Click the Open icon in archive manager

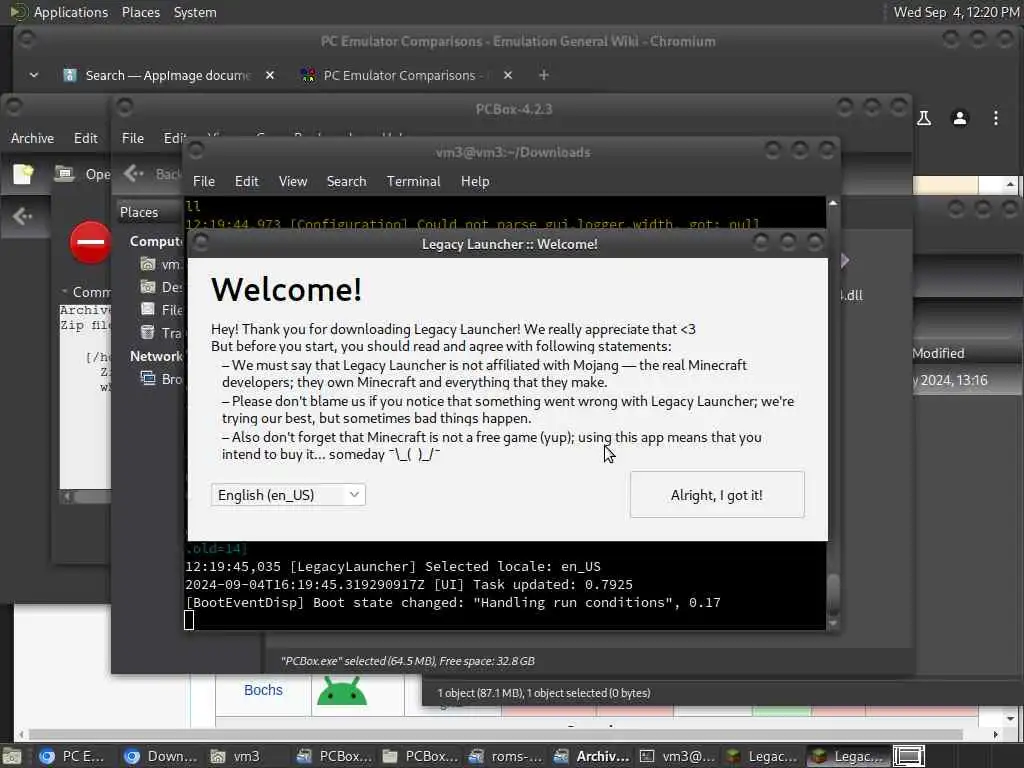point(65,174)
